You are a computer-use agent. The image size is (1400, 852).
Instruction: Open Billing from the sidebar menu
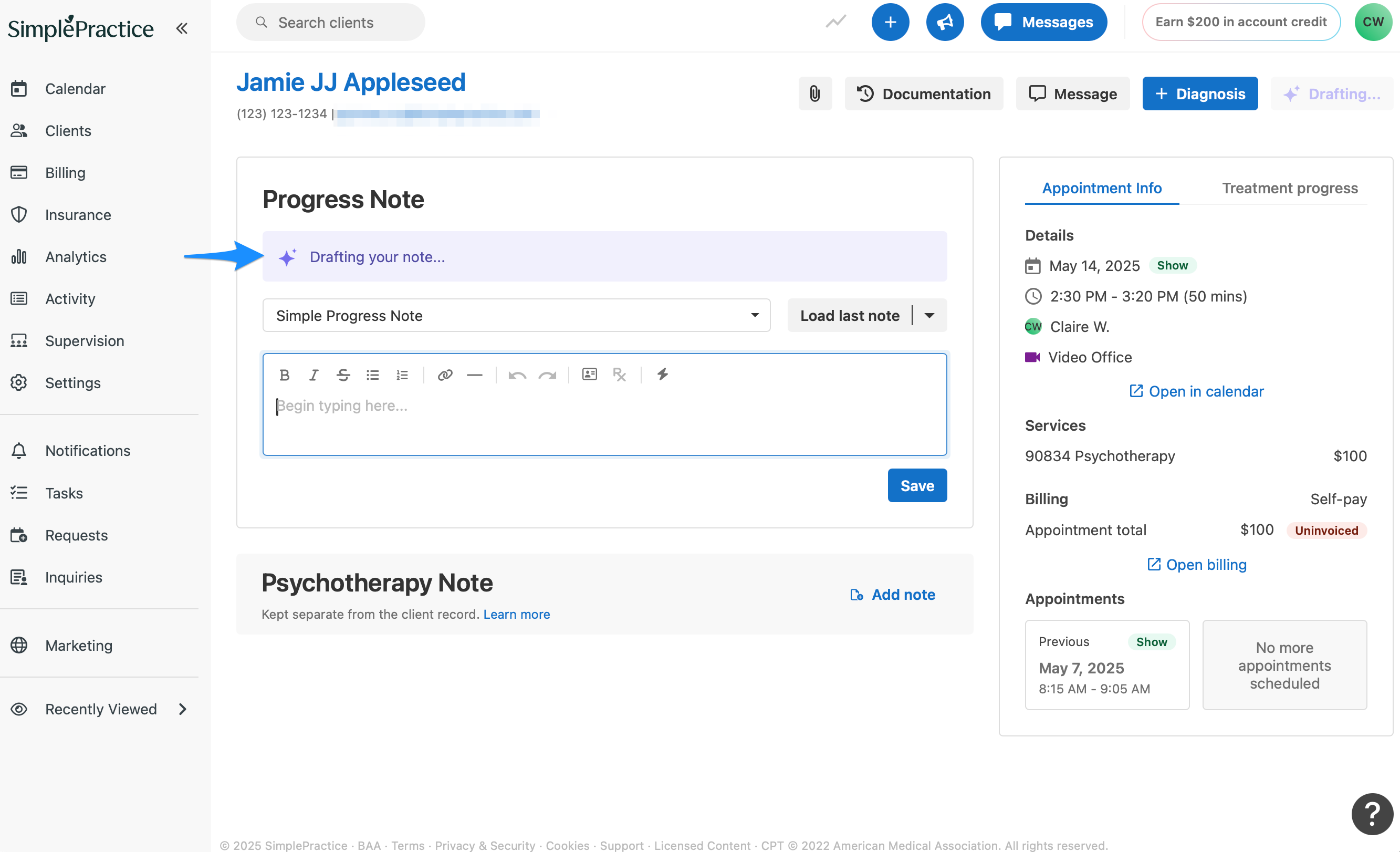click(65, 173)
